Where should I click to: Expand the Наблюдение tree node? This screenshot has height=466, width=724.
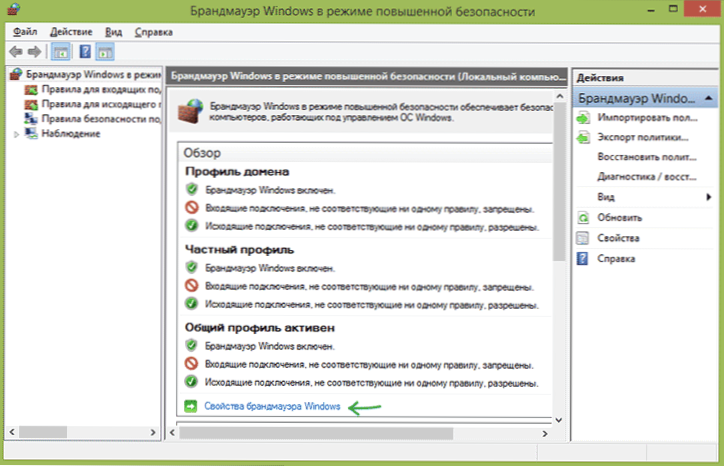(16, 134)
